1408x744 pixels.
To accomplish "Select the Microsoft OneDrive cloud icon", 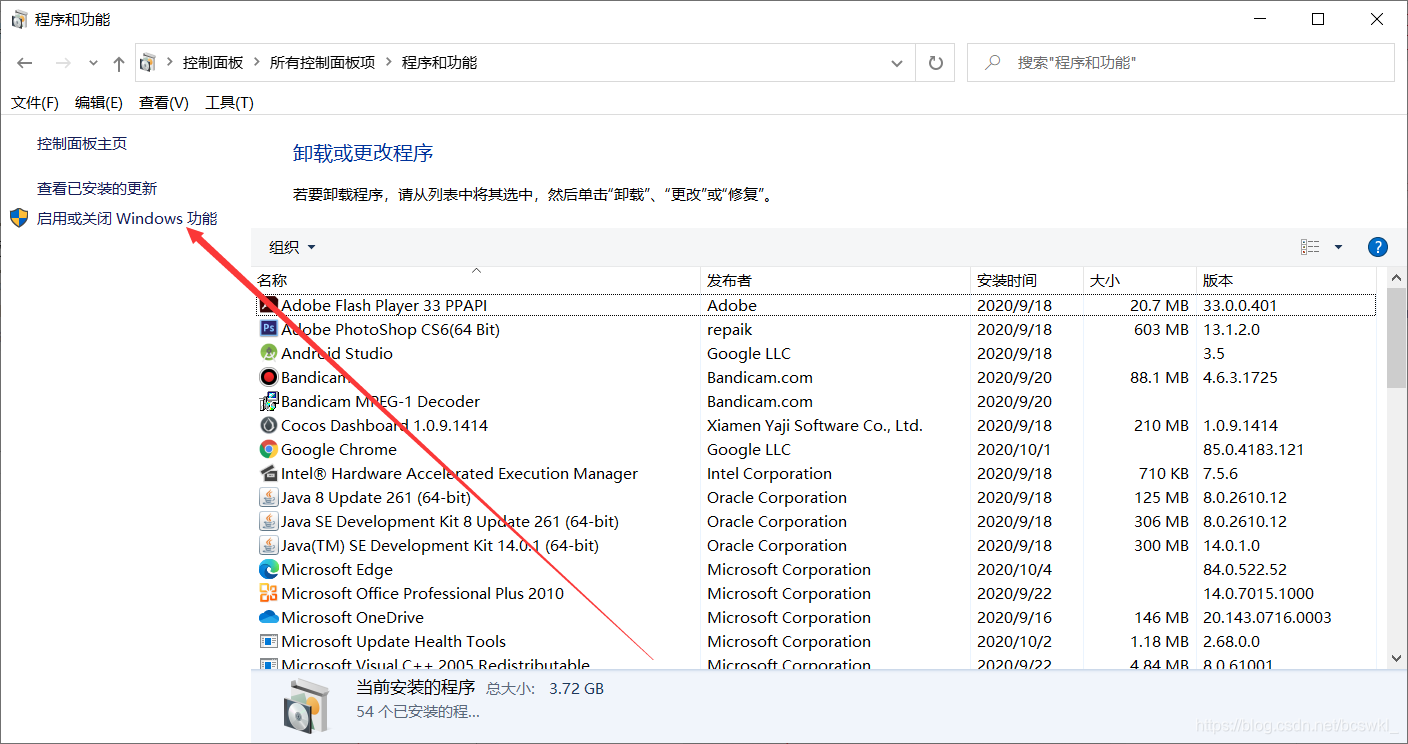I will [x=268, y=617].
